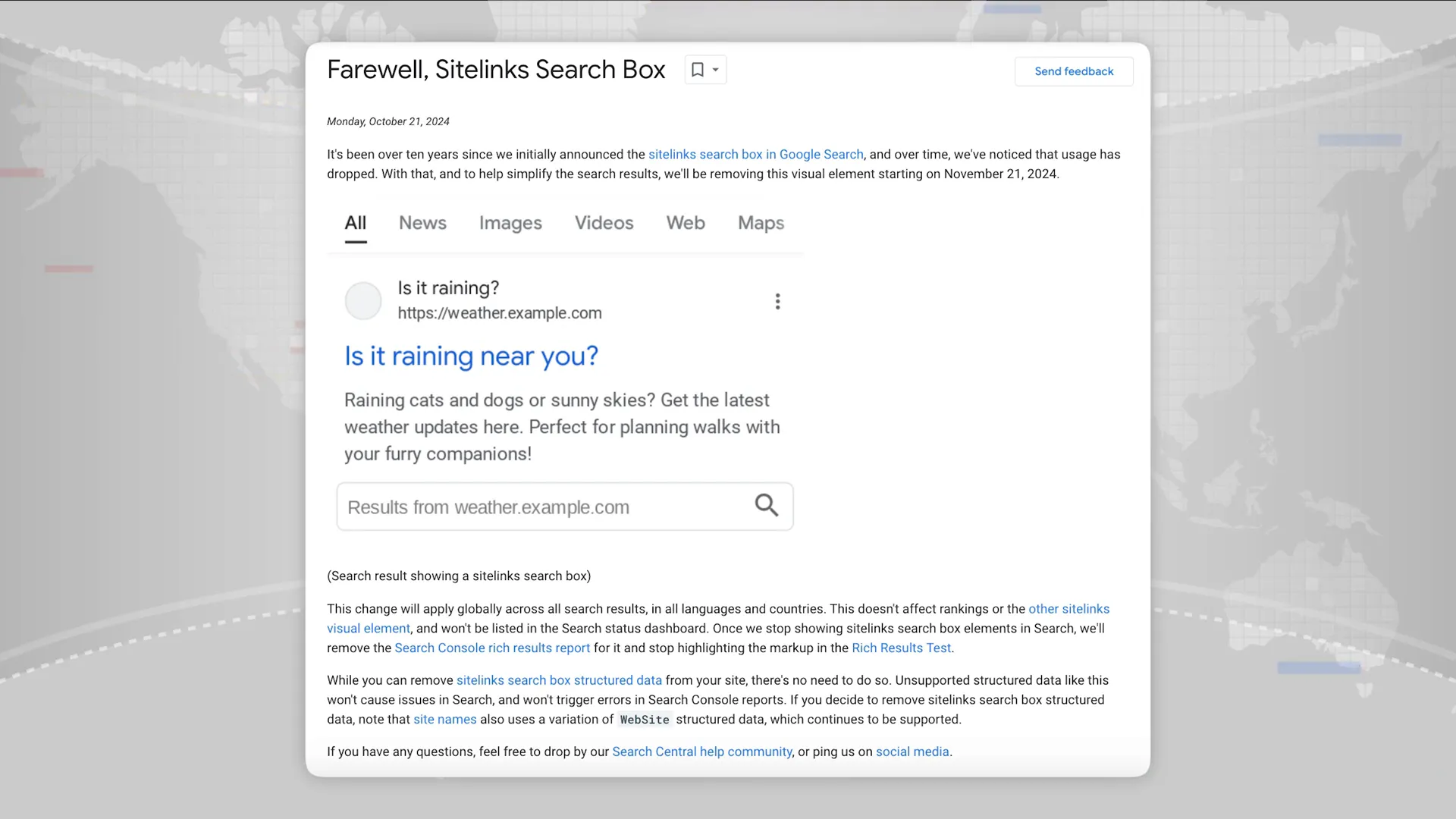Click the circular site favicon placeholder

[363, 301]
